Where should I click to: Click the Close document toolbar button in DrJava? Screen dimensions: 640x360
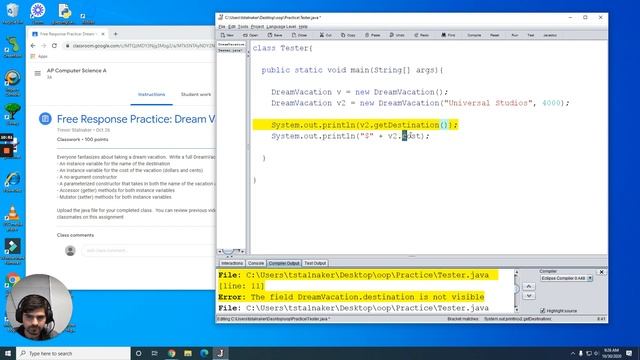(299, 35)
